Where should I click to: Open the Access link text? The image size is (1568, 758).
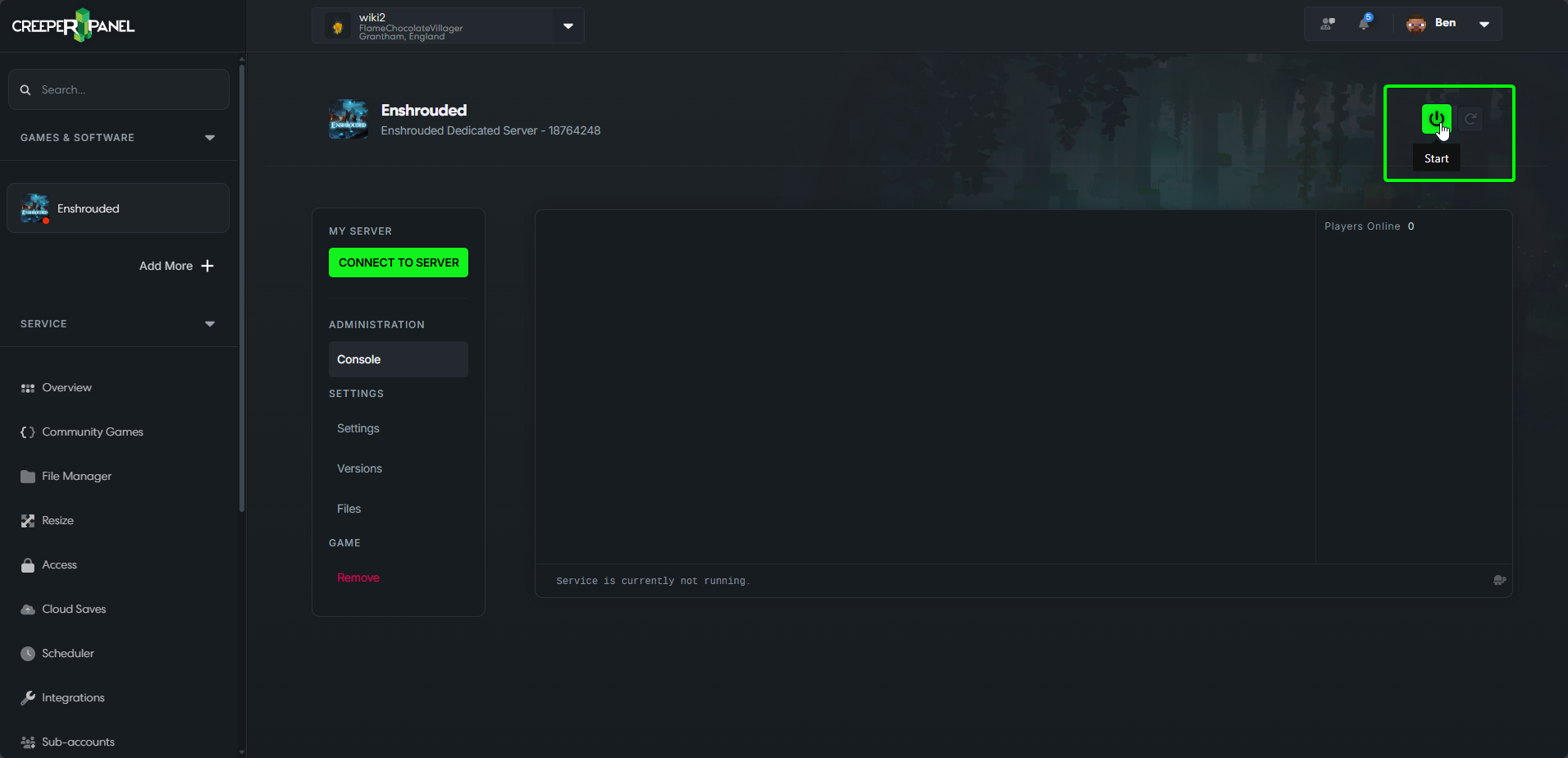coord(59,565)
